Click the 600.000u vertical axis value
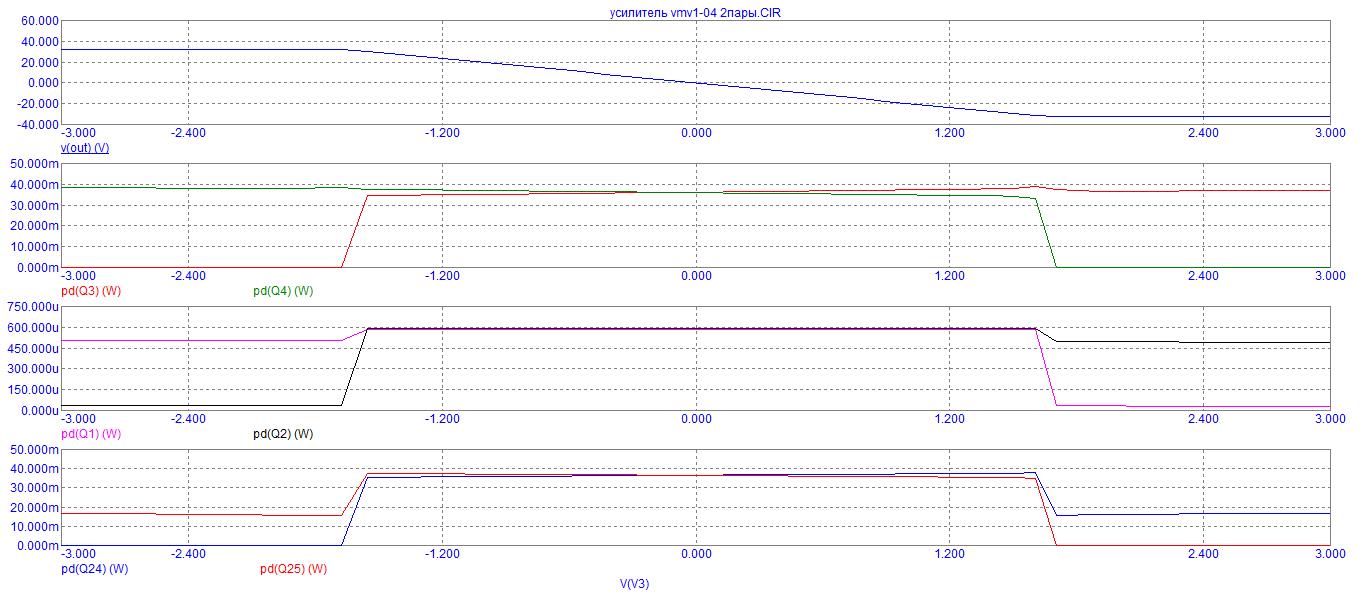Image resolution: width=1362 pixels, height=604 pixels. click(x=32, y=328)
